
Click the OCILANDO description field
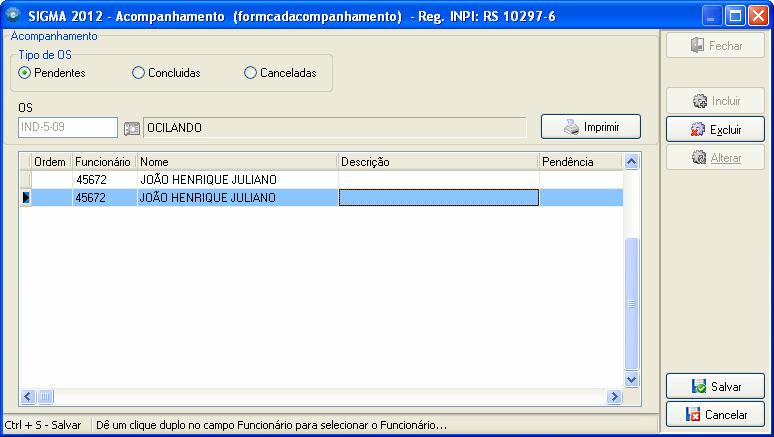point(335,127)
